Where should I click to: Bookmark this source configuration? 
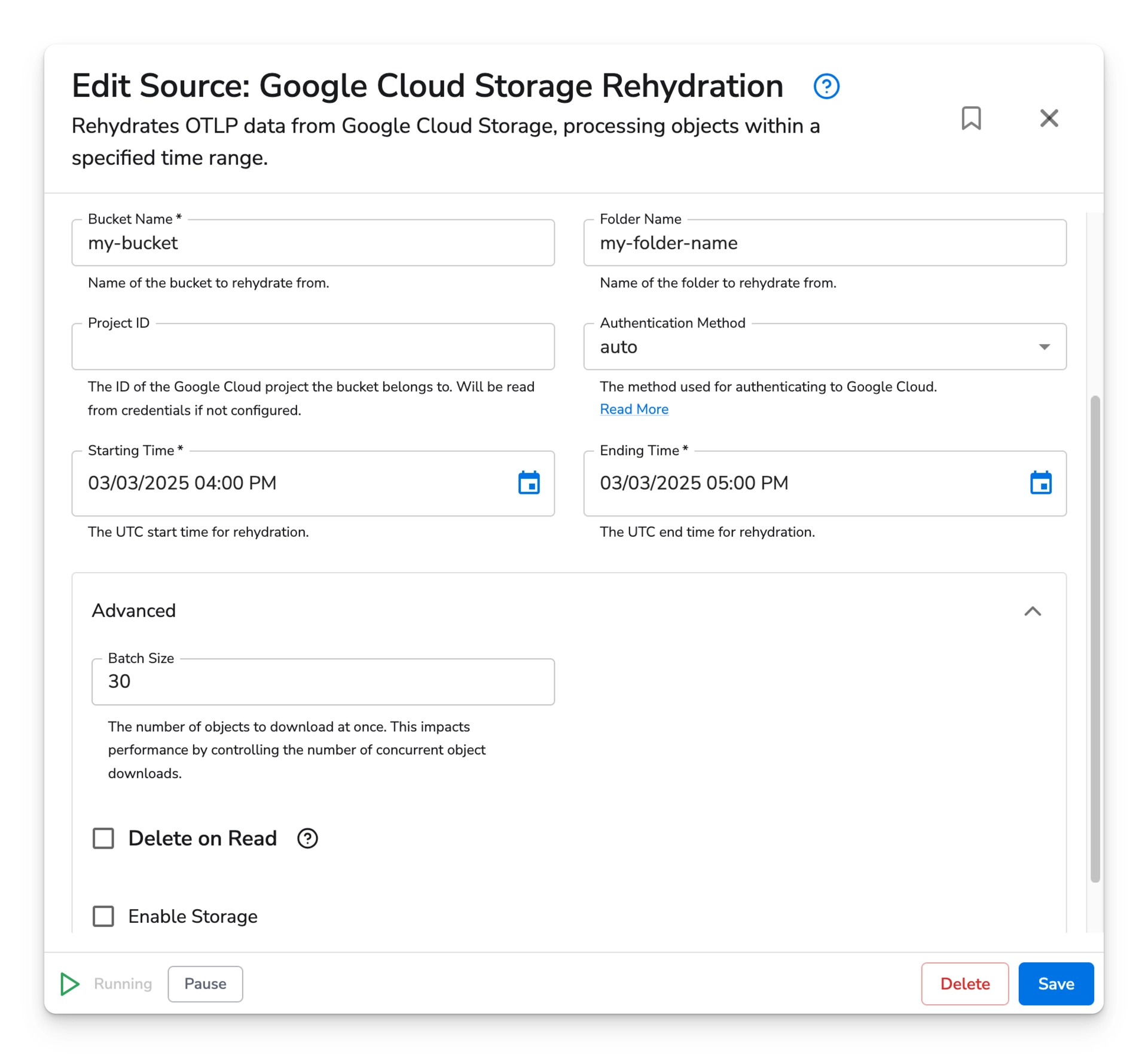pos(970,118)
